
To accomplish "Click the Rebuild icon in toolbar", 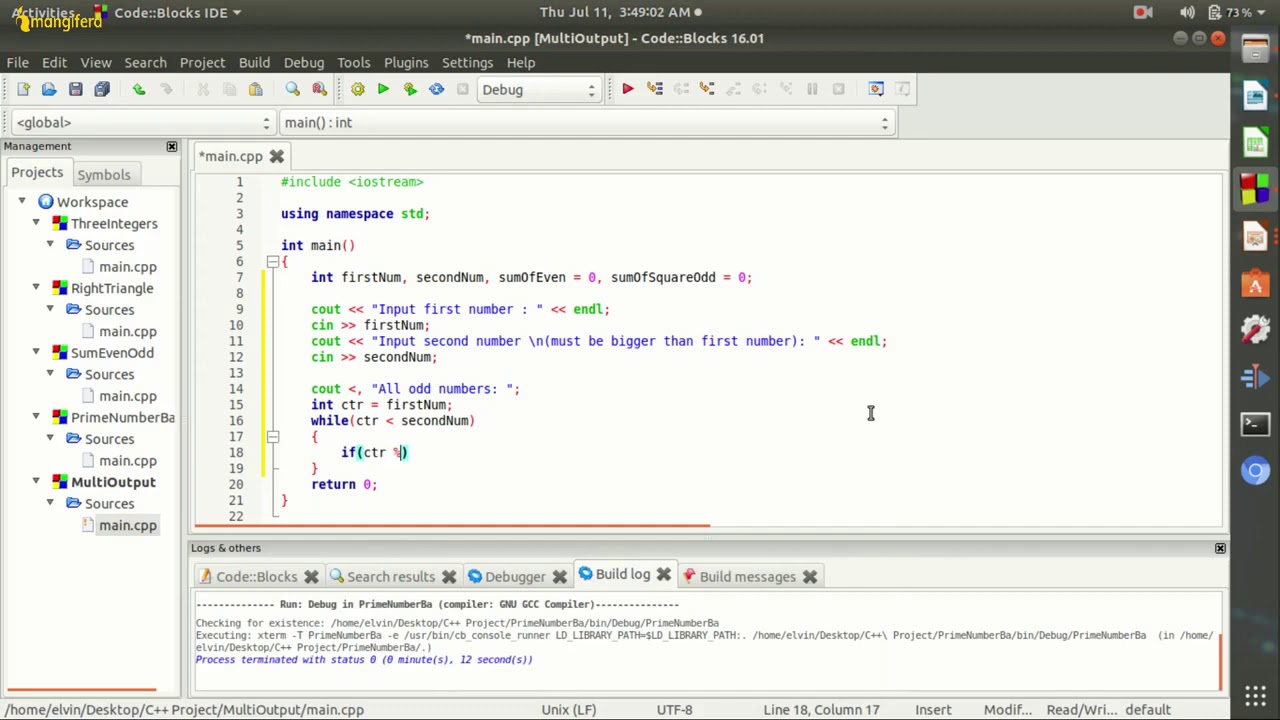I will pos(436,89).
